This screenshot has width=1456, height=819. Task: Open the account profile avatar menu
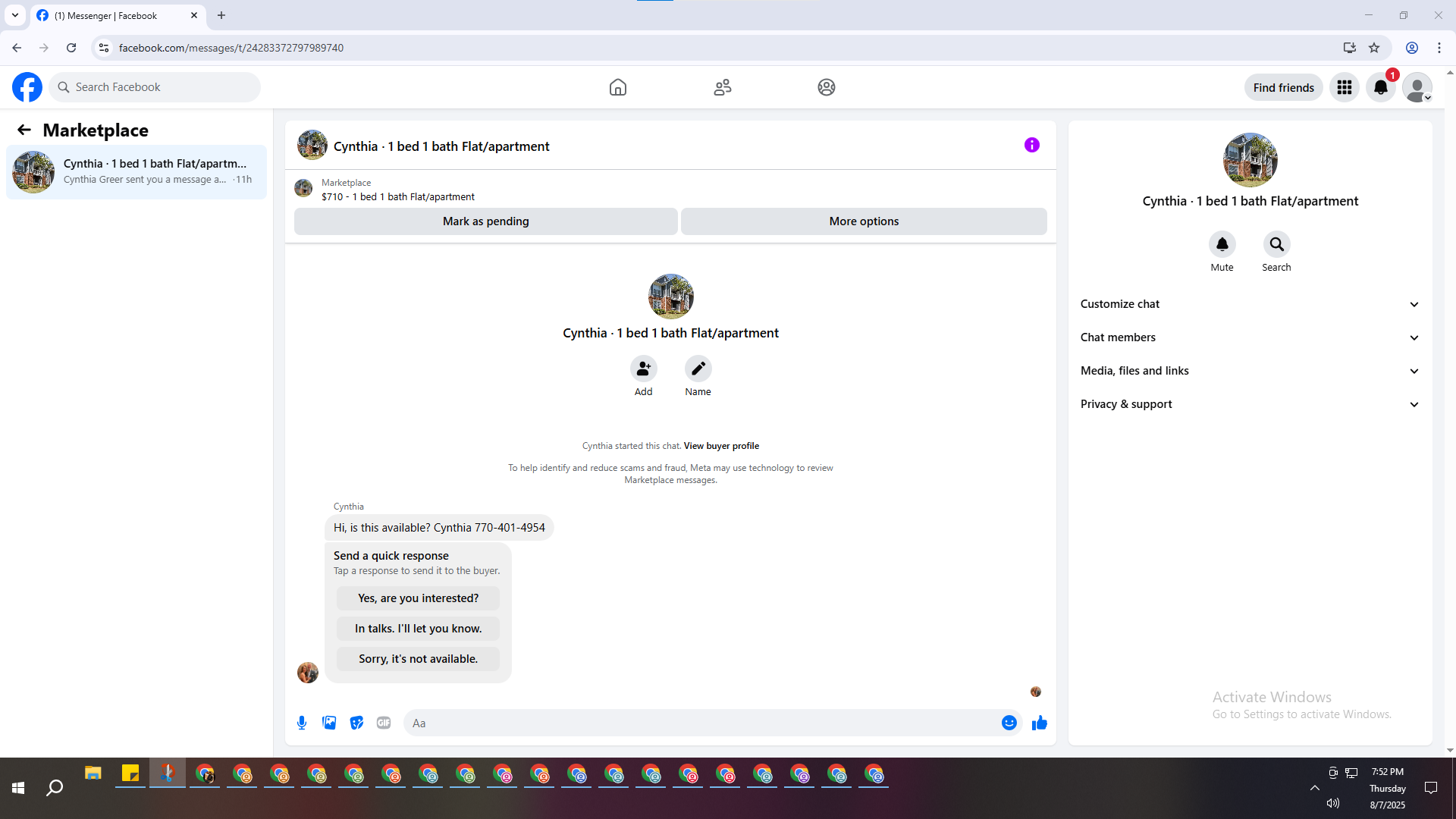pos(1417,87)
